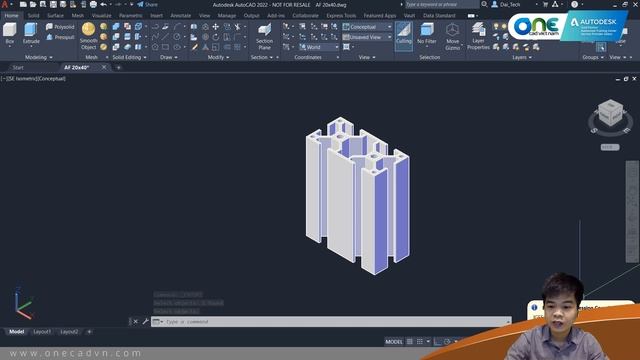Click the Presspull tool
The height and width of the screenshot is (360, 640).
[60, 37]
